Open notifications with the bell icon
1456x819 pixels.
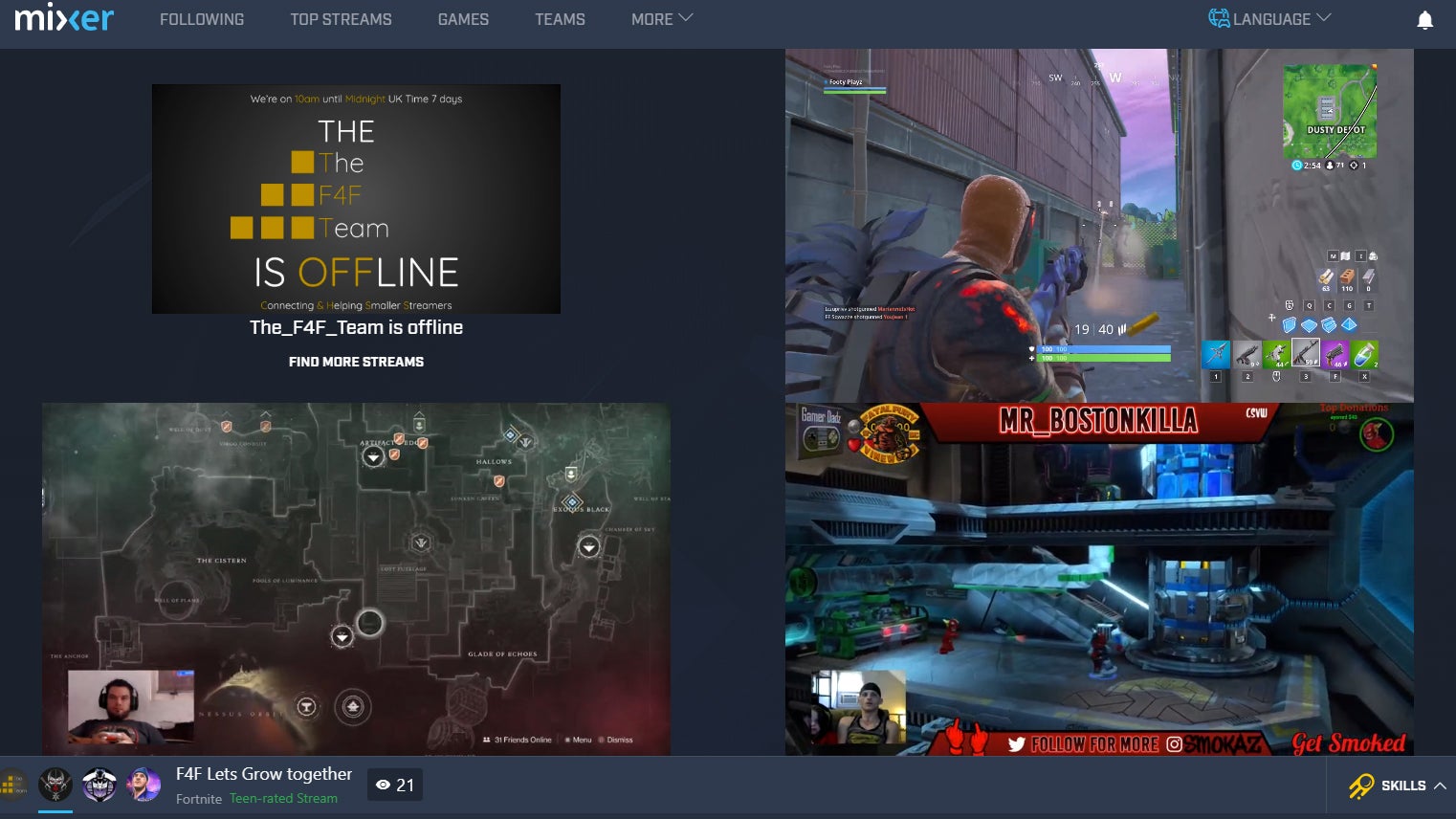1424,20
